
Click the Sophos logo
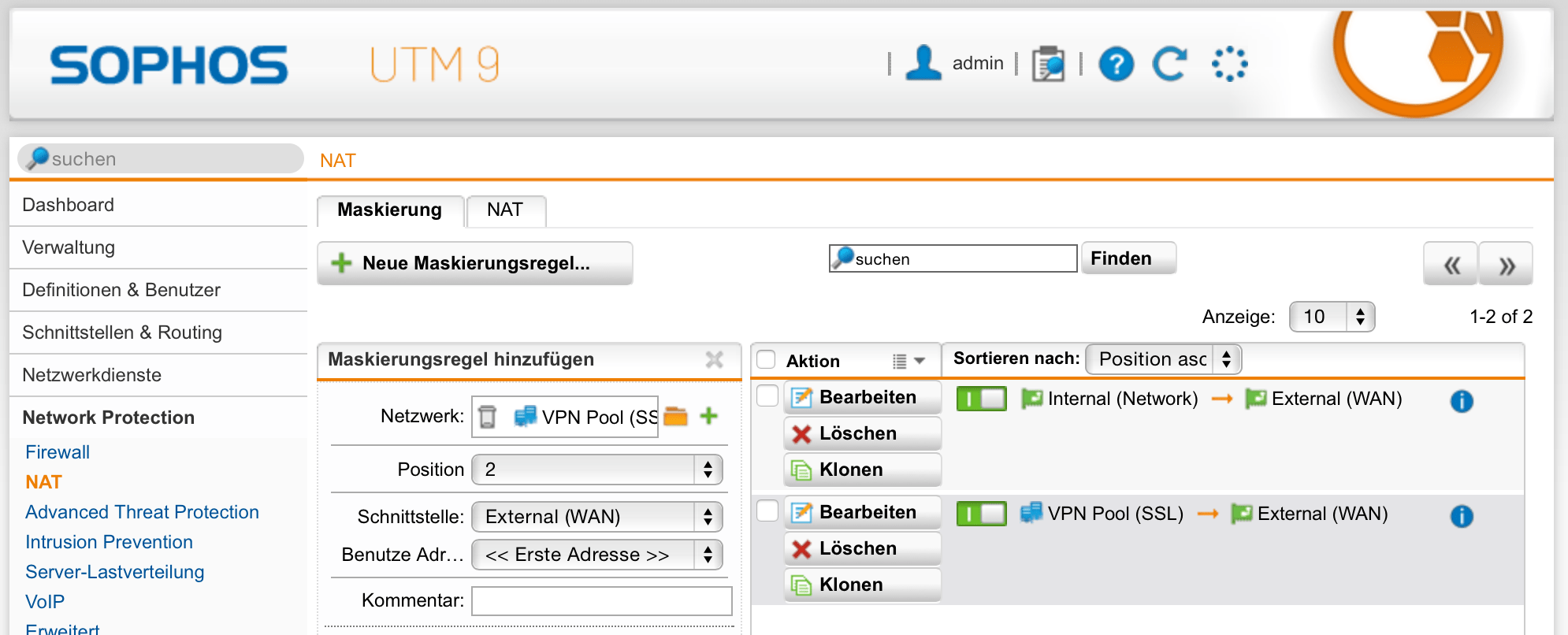tap(169, 65)
